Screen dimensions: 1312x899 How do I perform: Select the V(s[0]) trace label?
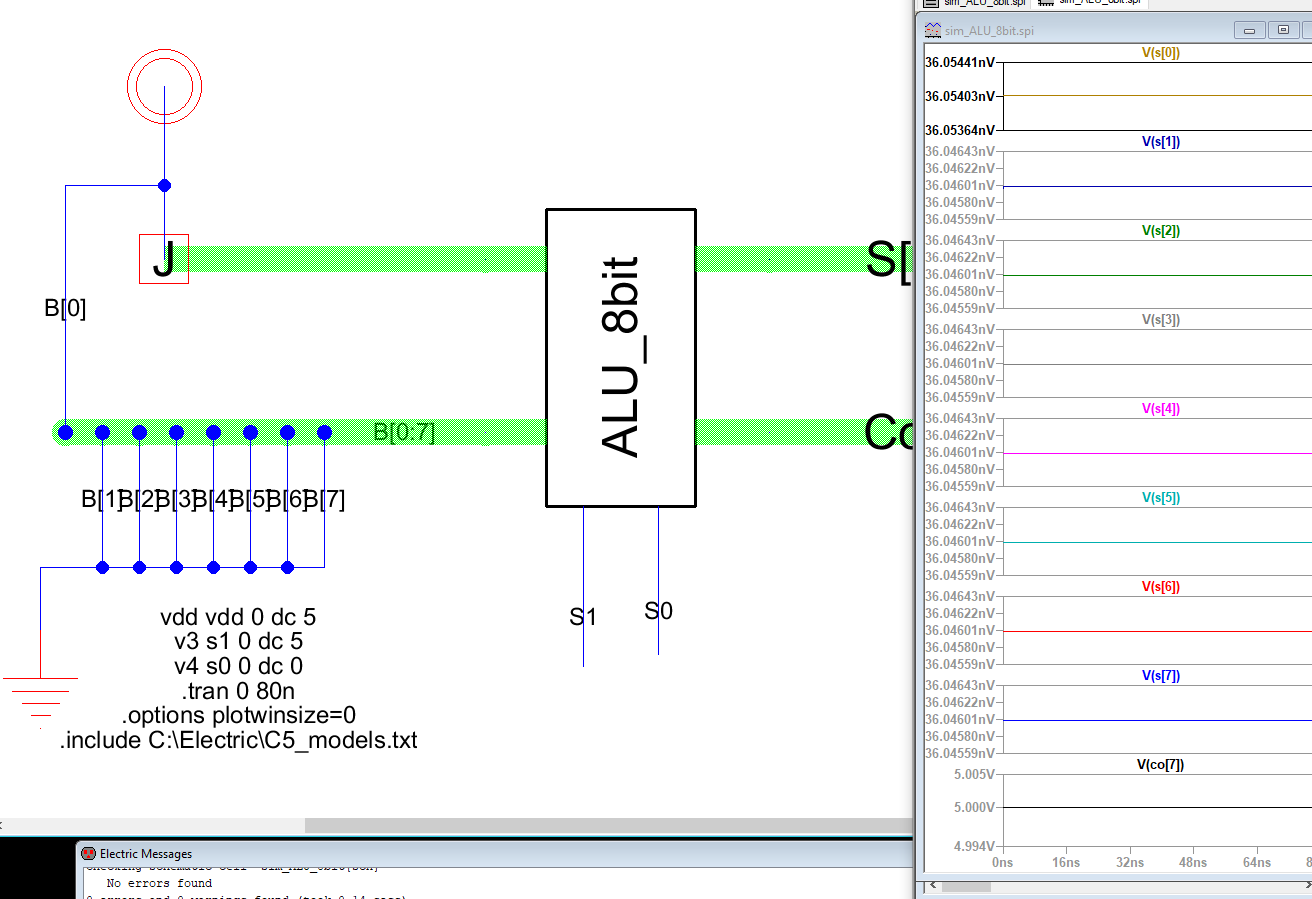pyautogui.click(x=1160, y=54)
